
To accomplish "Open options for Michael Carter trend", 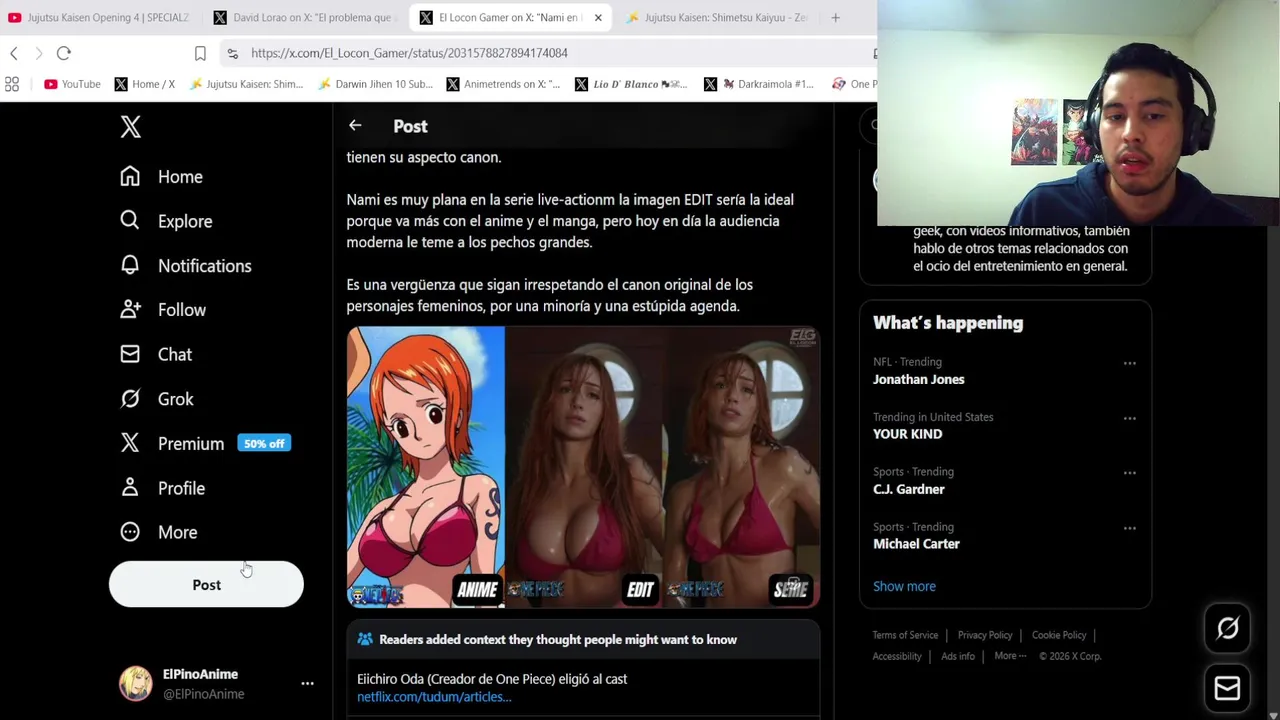I will [x=1129, y=528].
